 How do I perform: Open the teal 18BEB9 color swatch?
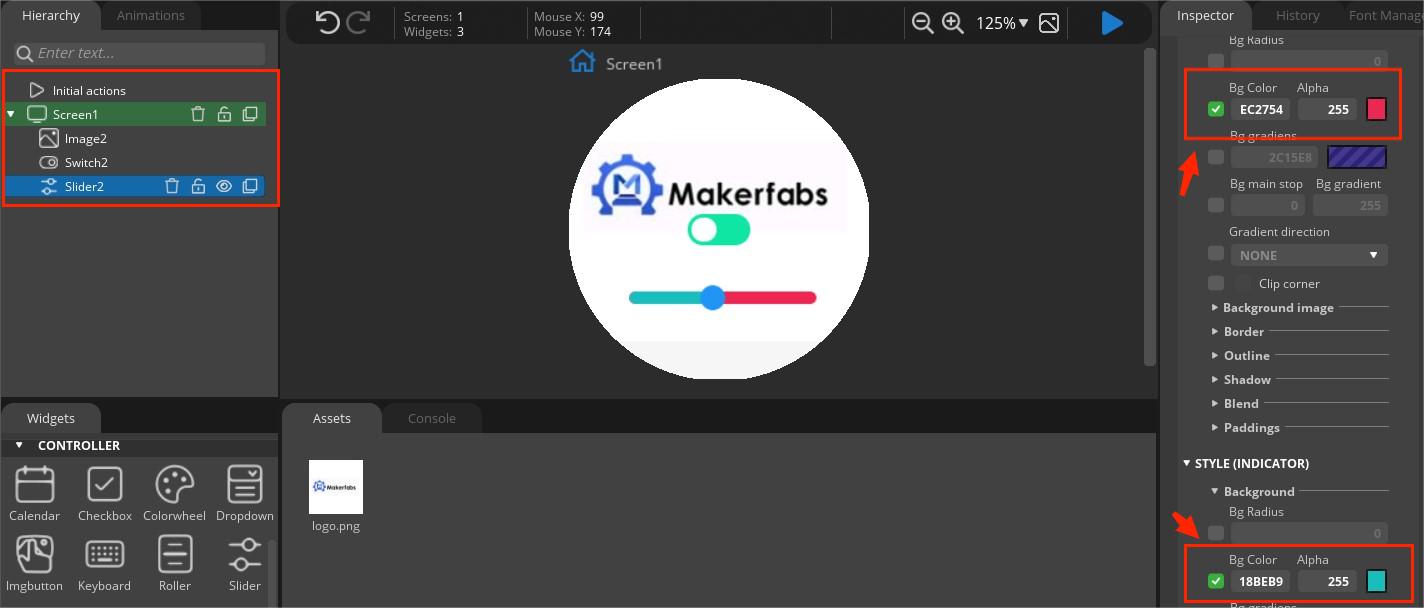(x=1376, y=581)
